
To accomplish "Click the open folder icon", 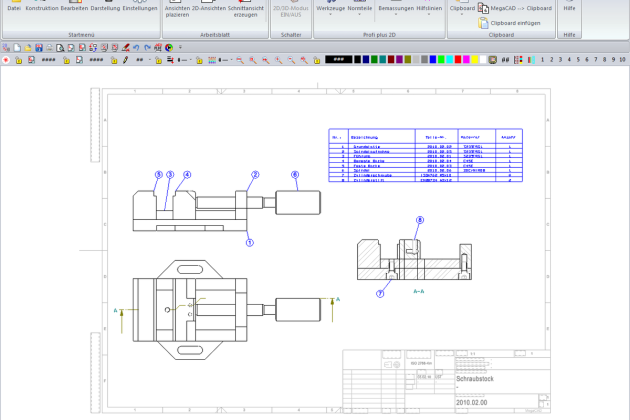I will (28, 47).
